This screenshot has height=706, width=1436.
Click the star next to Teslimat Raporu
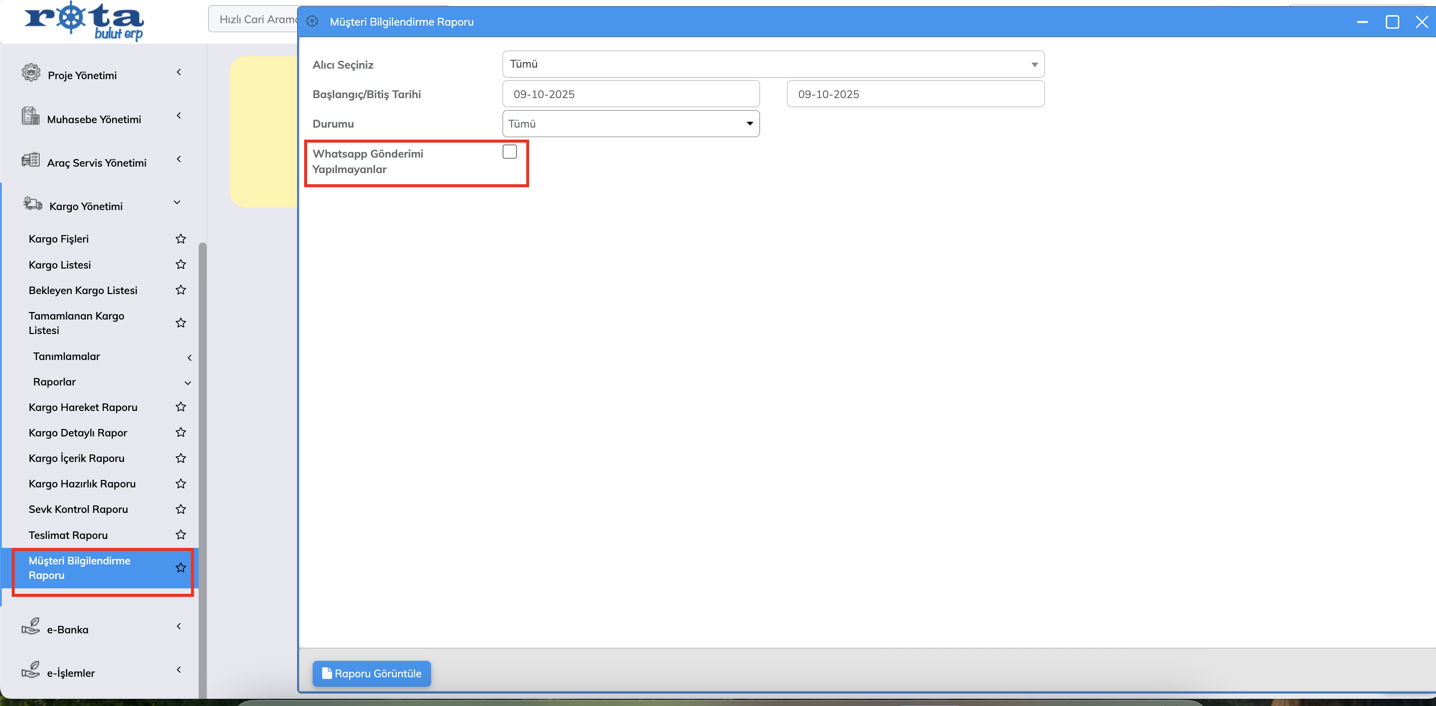[x=181, y=535]
